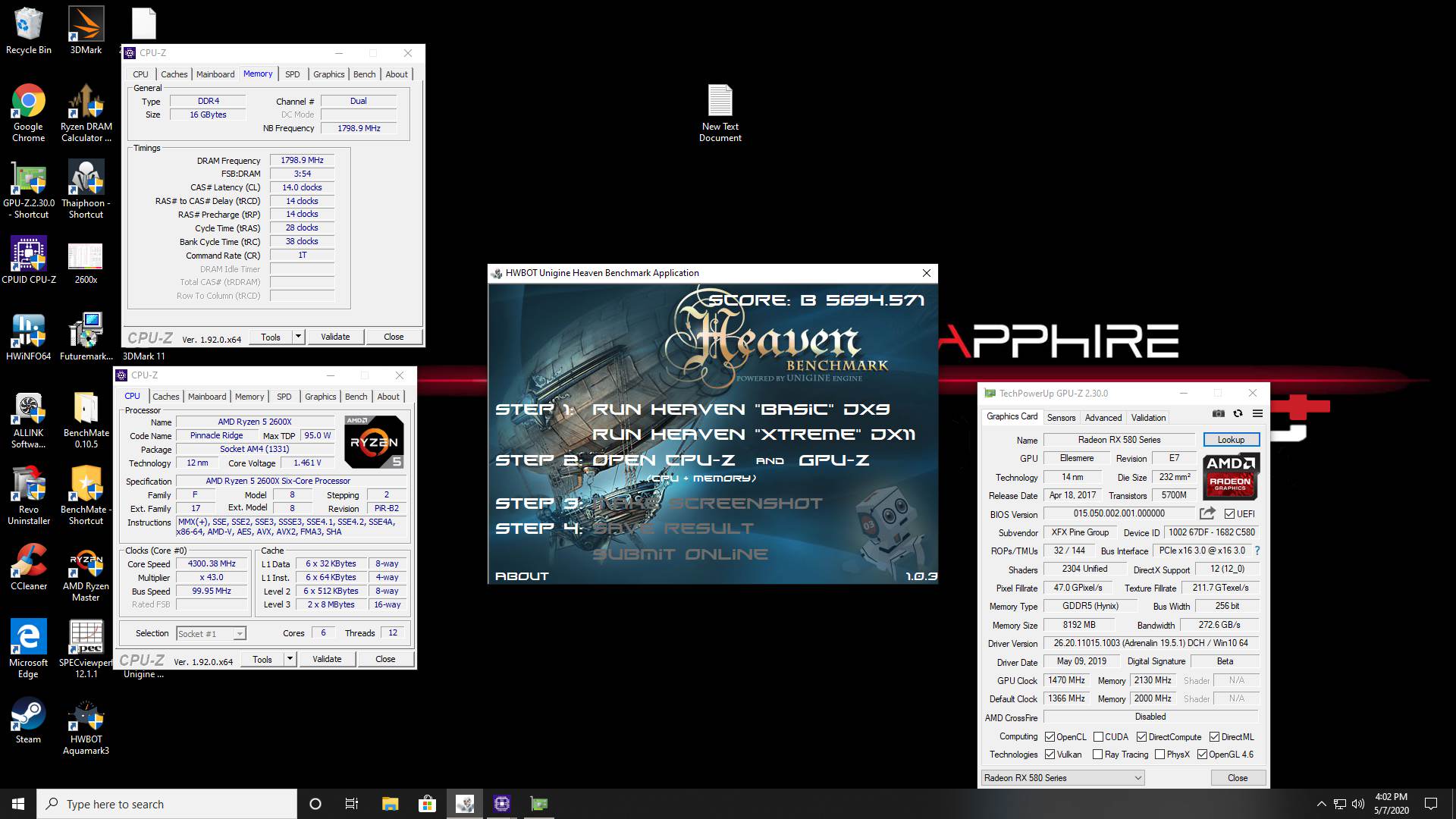Open Windows Start menu
The image size is (1456, 819).
click(x=18, y=804)
